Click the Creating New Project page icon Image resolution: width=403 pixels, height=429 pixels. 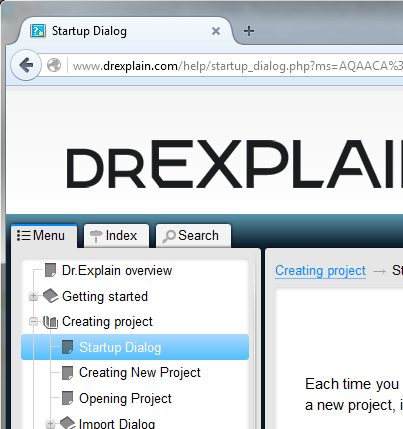tap(68, 373)
